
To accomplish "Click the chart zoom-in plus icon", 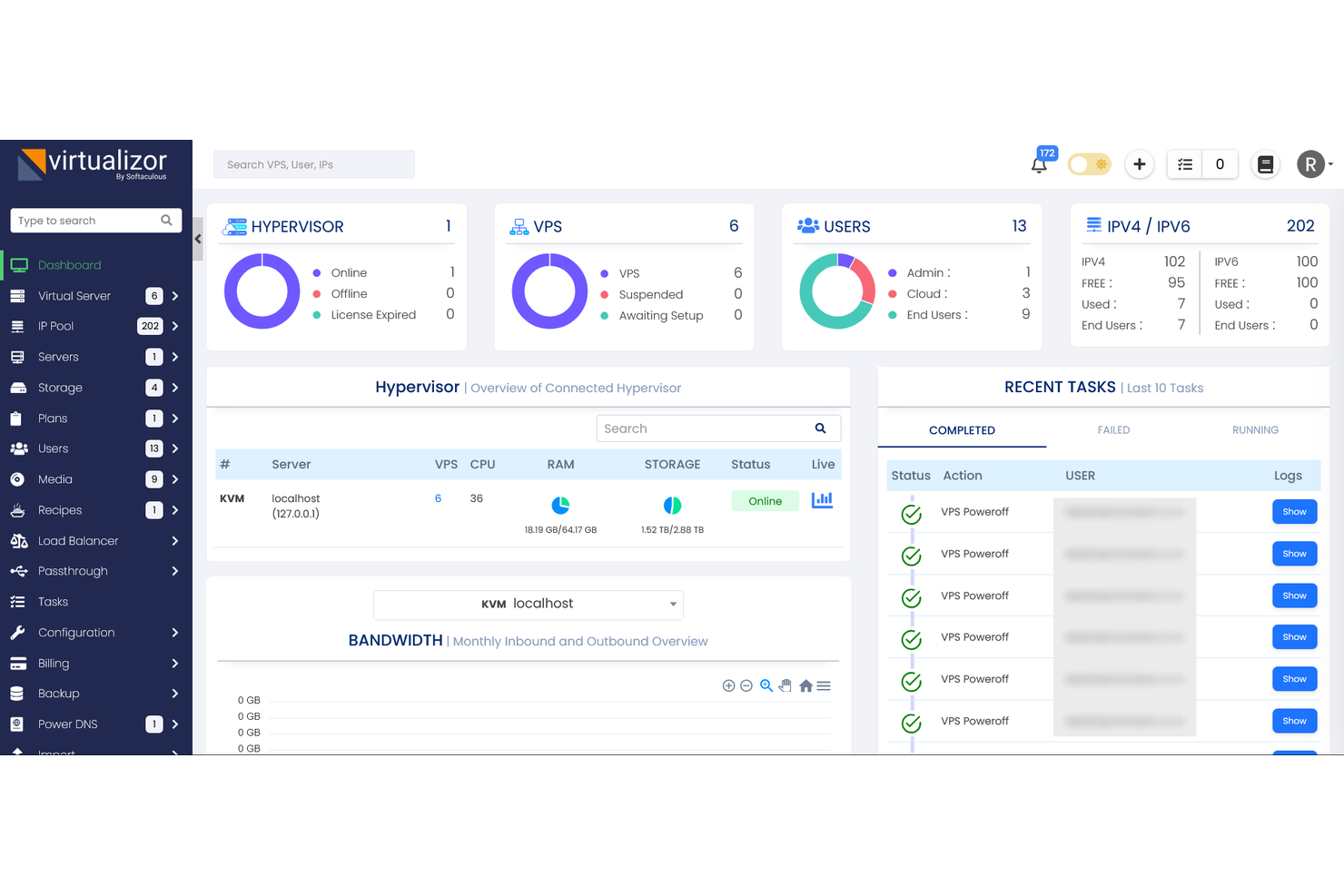I will tap(728, 686).
